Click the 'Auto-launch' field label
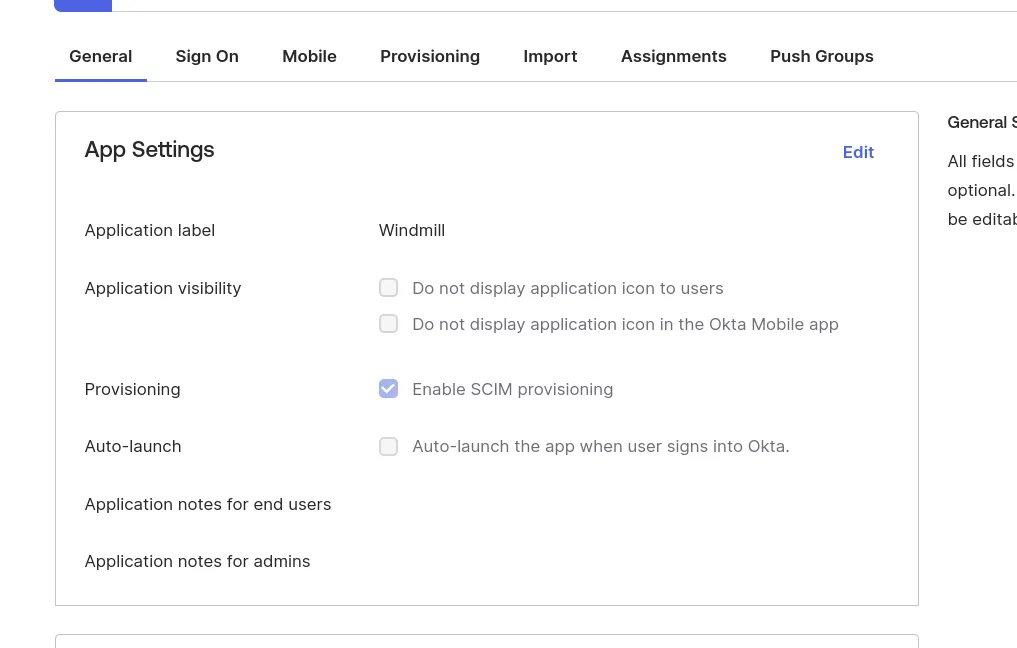This screenshot has height=648, width=1017. 132,446
